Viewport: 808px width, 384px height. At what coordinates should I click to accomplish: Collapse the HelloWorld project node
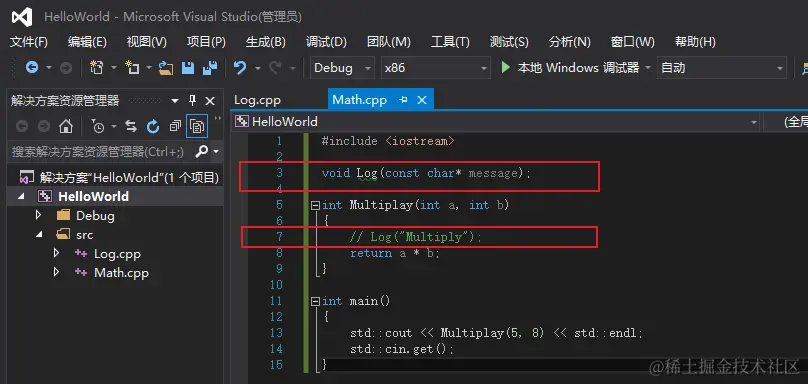click(x=21, y=196)
